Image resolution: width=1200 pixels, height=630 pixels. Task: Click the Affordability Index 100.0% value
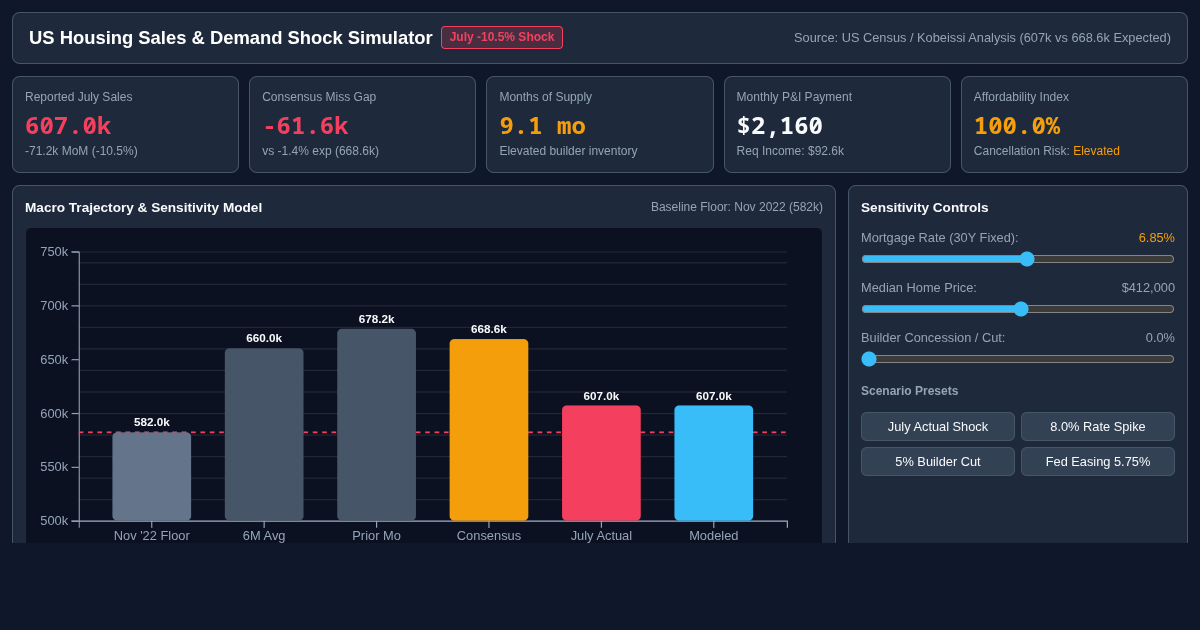click(x=1017, y=126)
